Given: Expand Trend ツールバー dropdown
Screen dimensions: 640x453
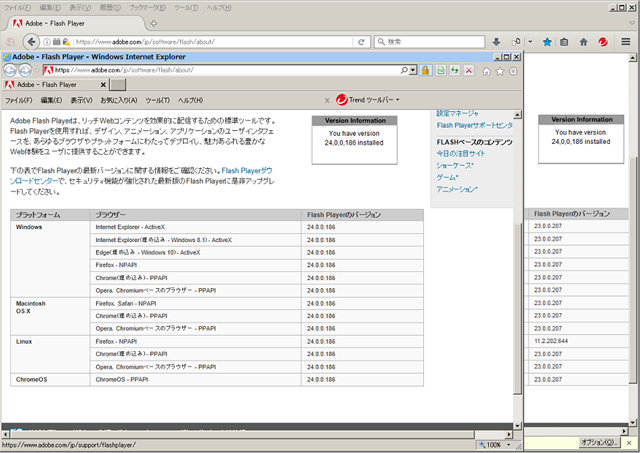Looking at the screenshot, I should click(398, 100).
